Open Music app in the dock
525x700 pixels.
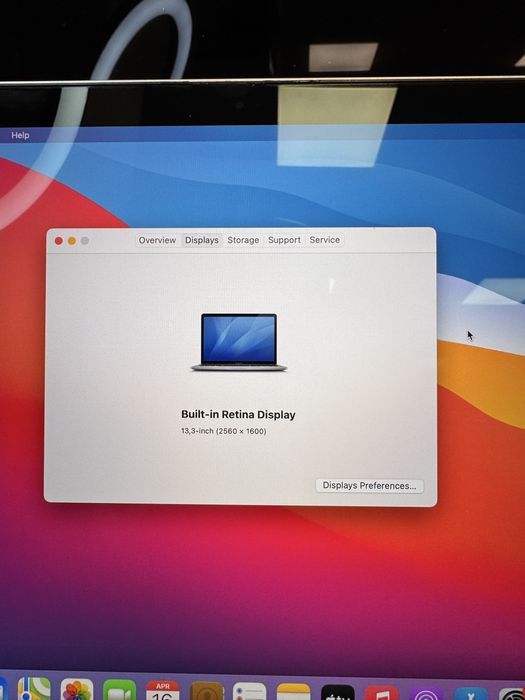382,693
